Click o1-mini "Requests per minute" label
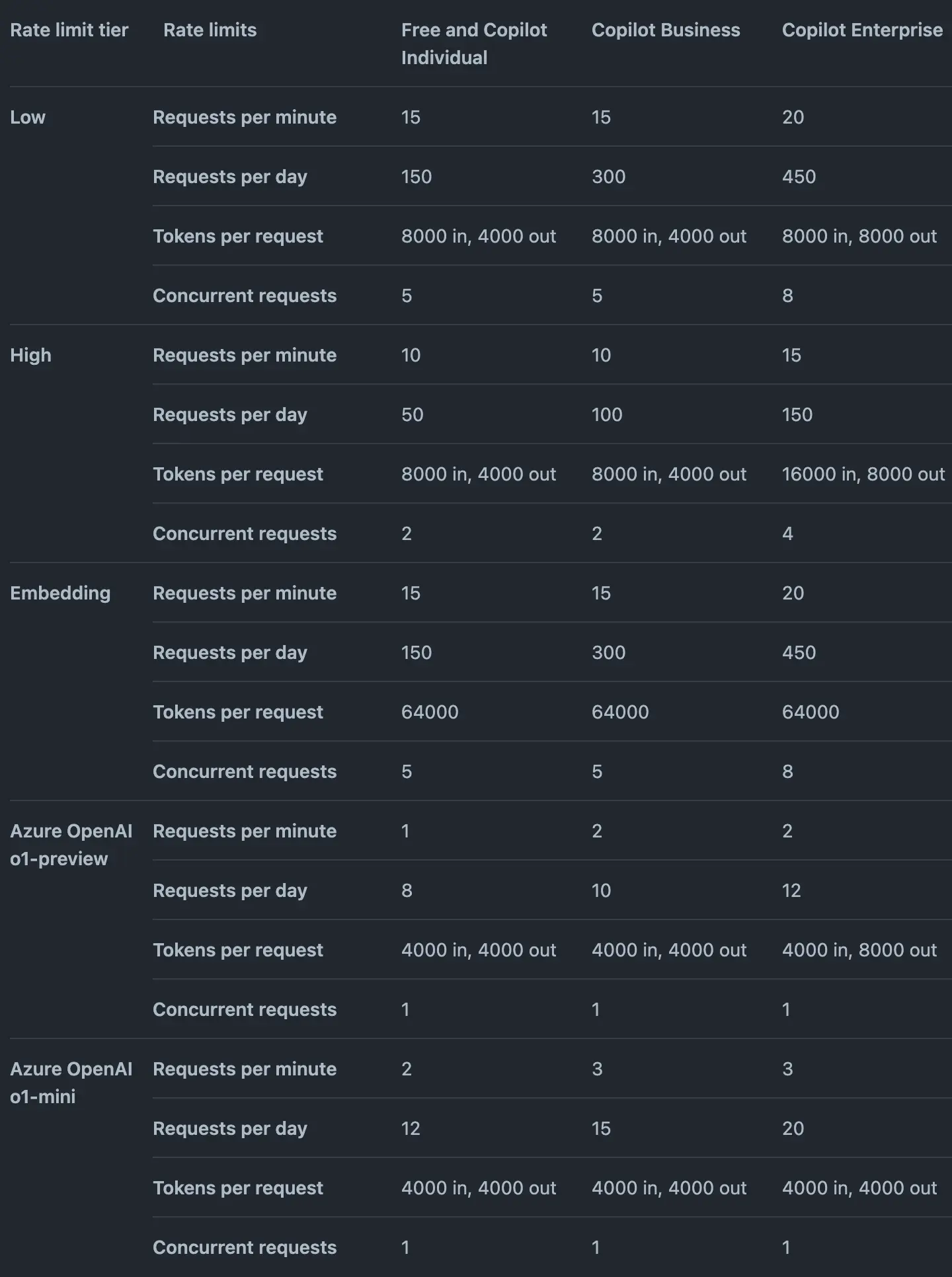Screen dimensions: 952x1277 click(244, 1069)
